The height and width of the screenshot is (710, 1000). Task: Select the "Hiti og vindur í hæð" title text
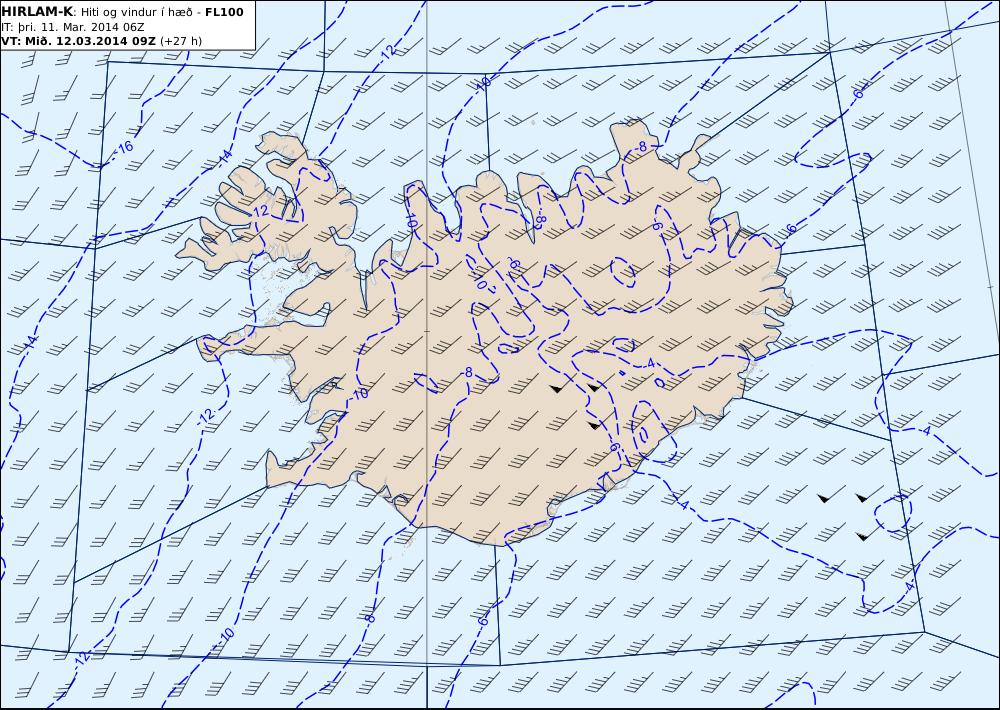139,12
